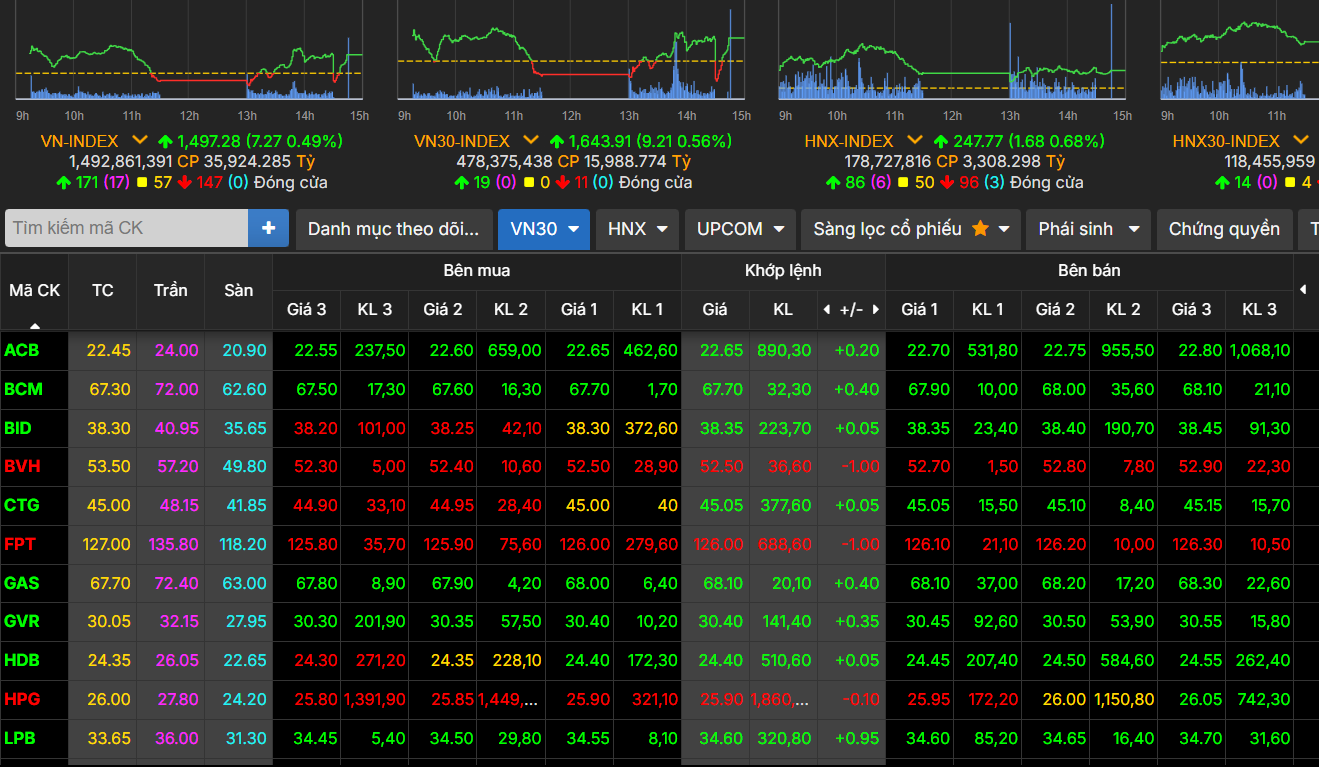Click the Bên bán header group
The height and width of the screenshot is (767, 1319).
pos(1089,271)
